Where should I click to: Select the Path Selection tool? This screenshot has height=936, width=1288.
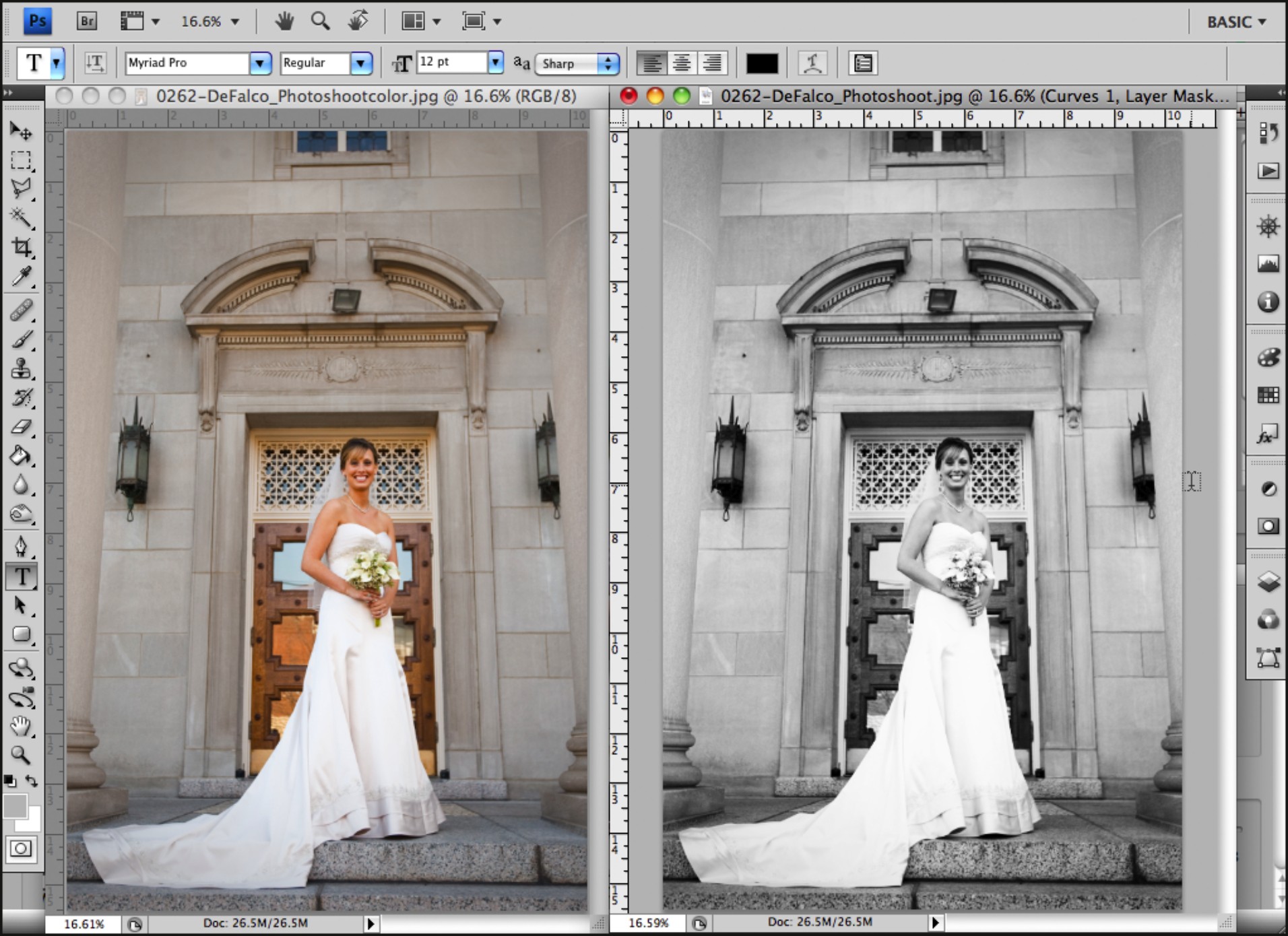tap(21, 605)
